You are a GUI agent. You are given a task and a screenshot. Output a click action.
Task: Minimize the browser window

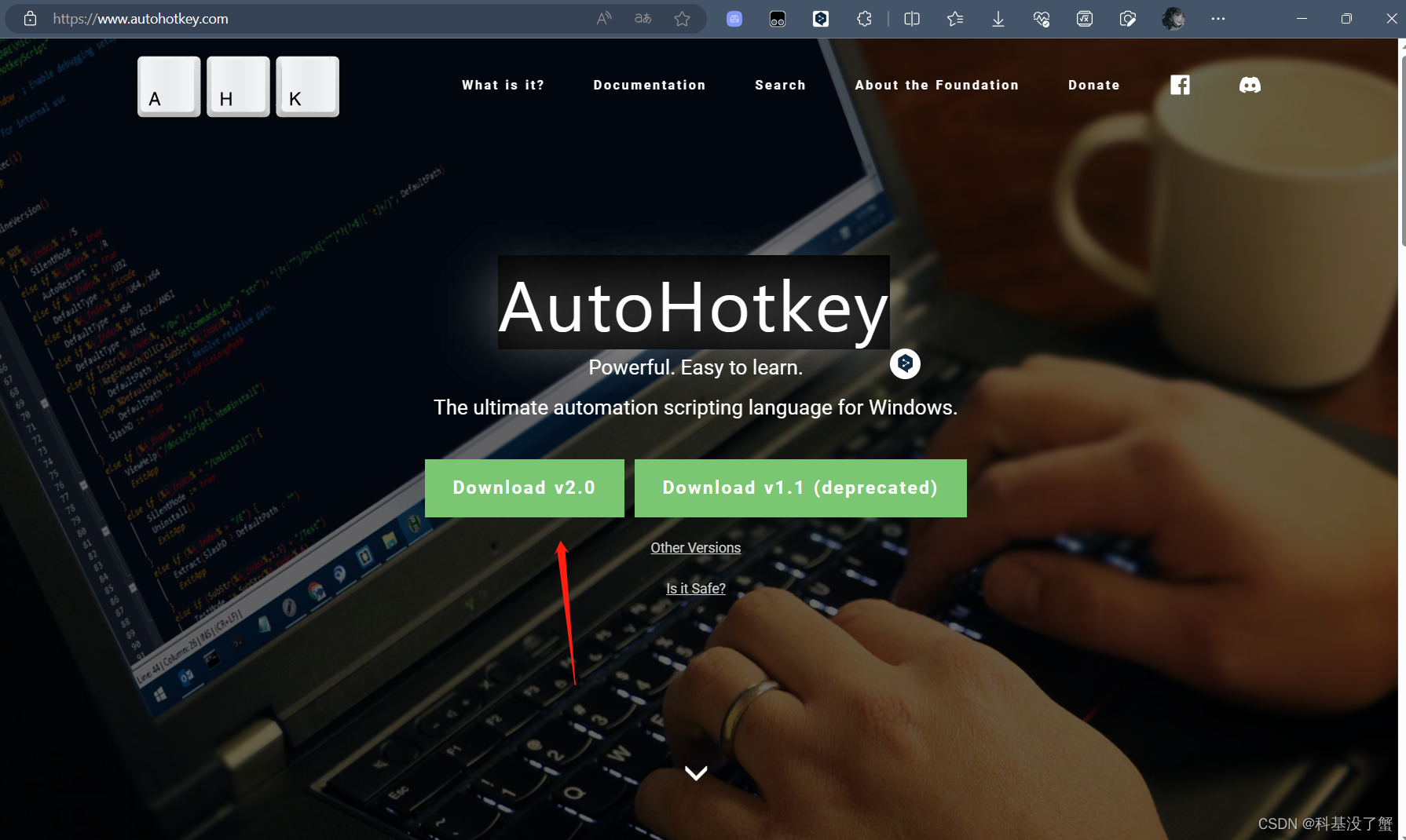pos(1302,19)
